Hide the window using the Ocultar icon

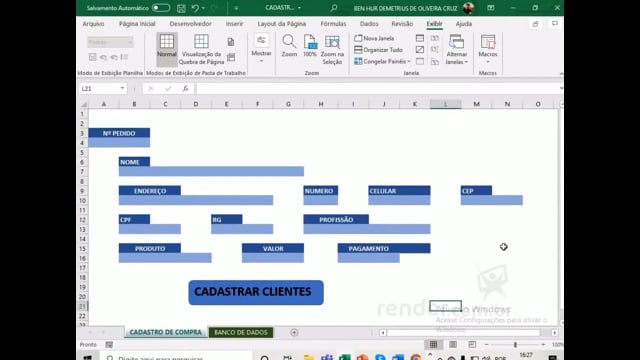420,50
